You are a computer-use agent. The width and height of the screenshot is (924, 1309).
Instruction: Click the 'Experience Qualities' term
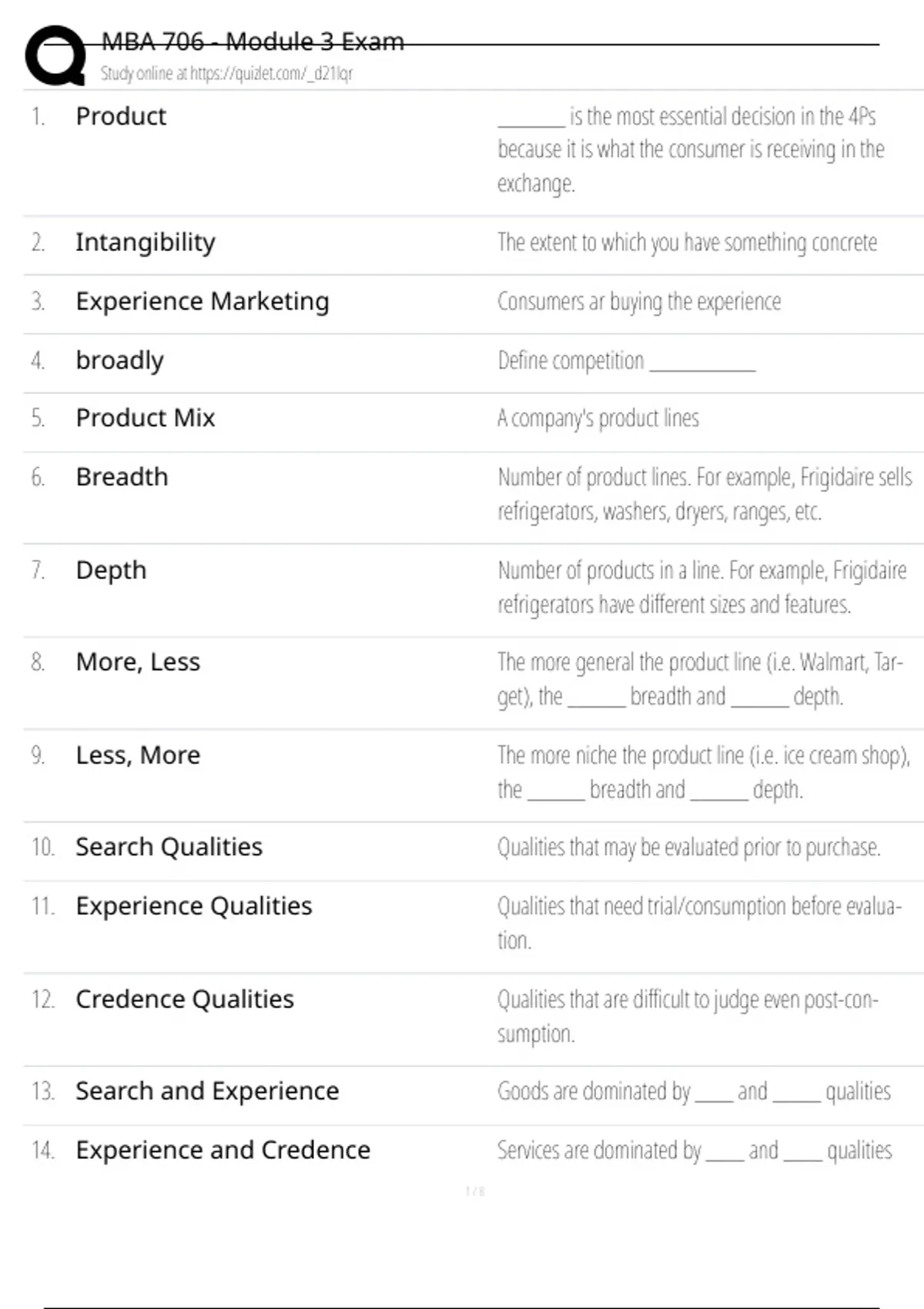tap(194, 906)
